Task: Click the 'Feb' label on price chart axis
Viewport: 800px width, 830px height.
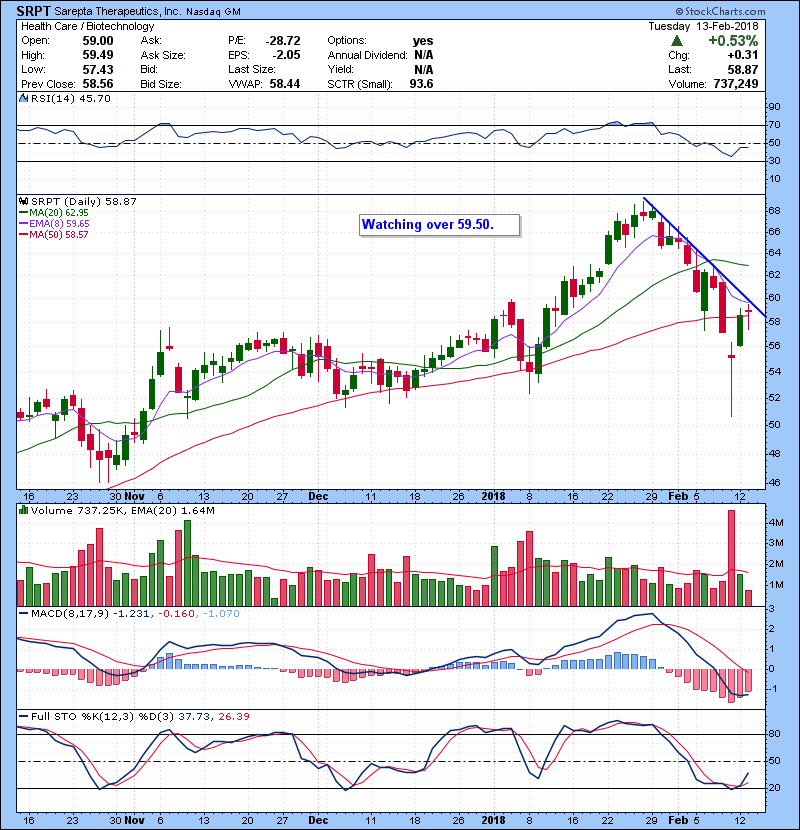Action: [678, 497]
